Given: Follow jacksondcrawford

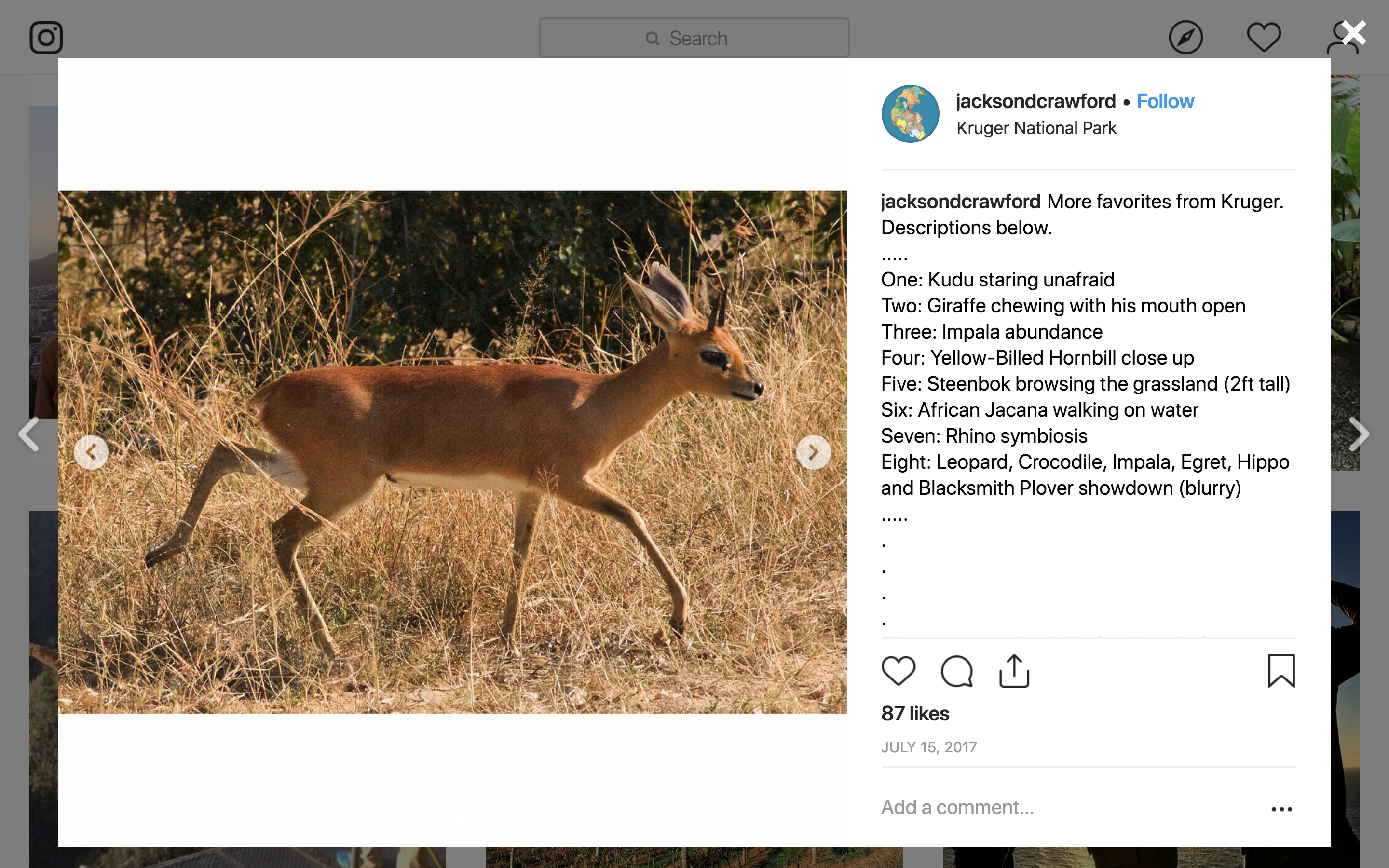Looking at the screenshot, I should point(1165,102).
